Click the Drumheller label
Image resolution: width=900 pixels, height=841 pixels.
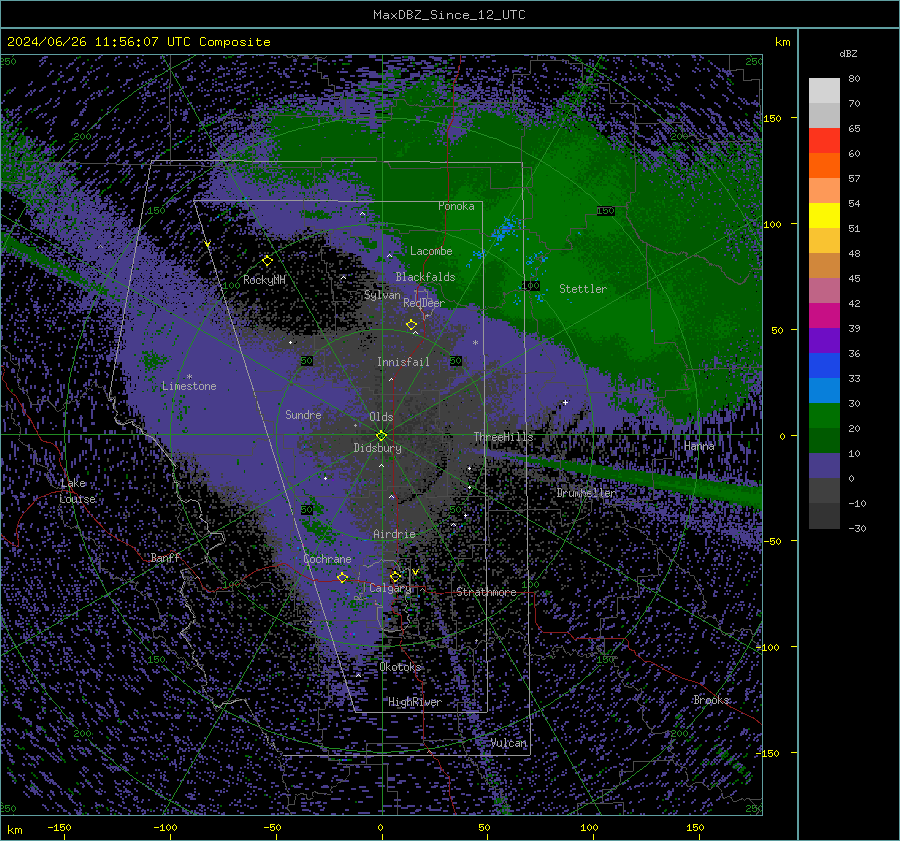point(586,493)
